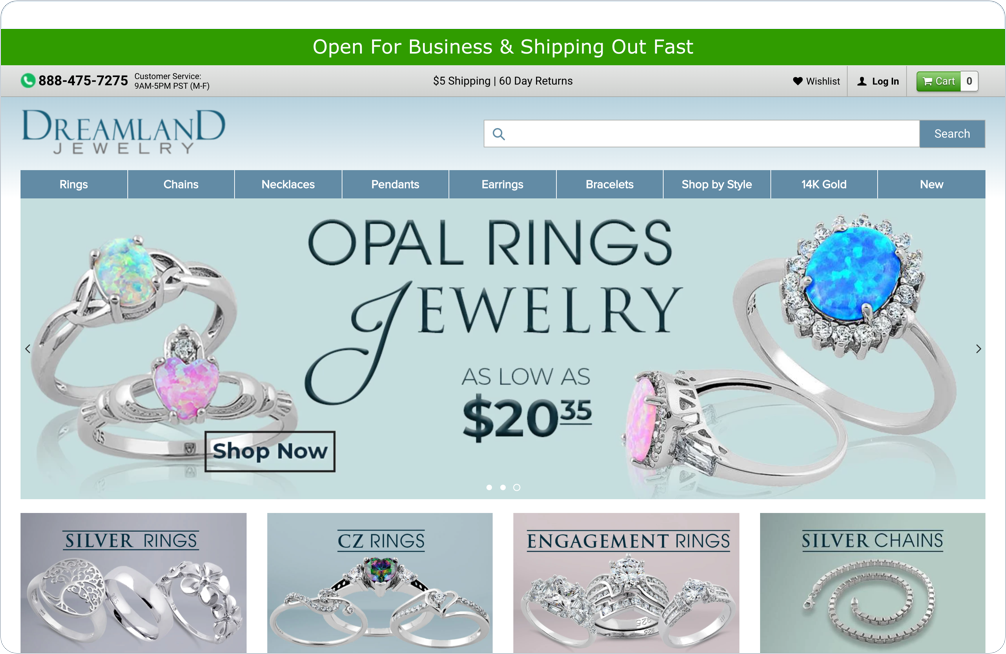Advance to next banner slide arrow
The height and width of the screenshot is (654, 1006).
pos(978,349)
